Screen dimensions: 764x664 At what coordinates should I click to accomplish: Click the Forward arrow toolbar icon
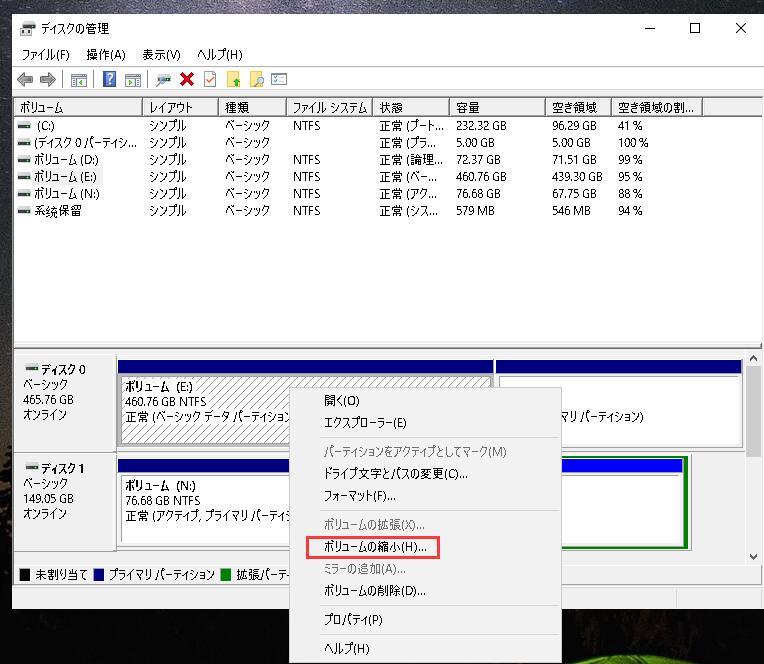(x=48, y=79)
